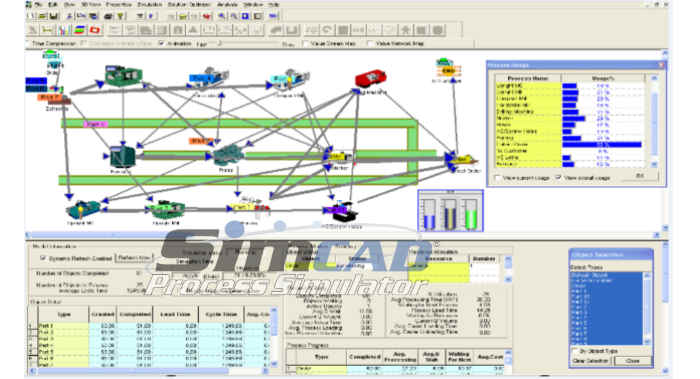Toggle Dynamic Refresh Enabled checkbox

[43, 258]
